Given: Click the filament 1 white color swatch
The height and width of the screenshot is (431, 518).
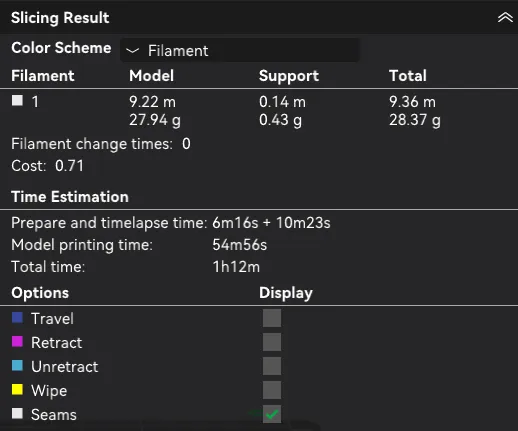Looking at the screenshot, I should [17, 100].
